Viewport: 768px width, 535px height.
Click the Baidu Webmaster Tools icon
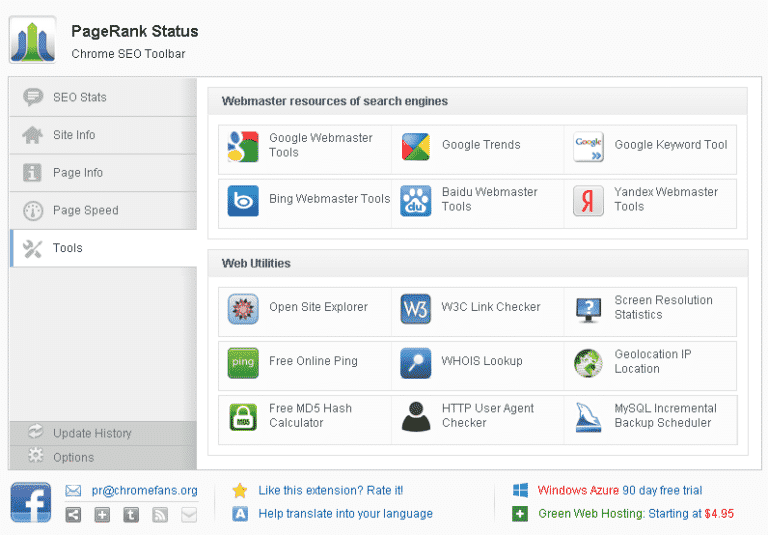pos(416,200)
